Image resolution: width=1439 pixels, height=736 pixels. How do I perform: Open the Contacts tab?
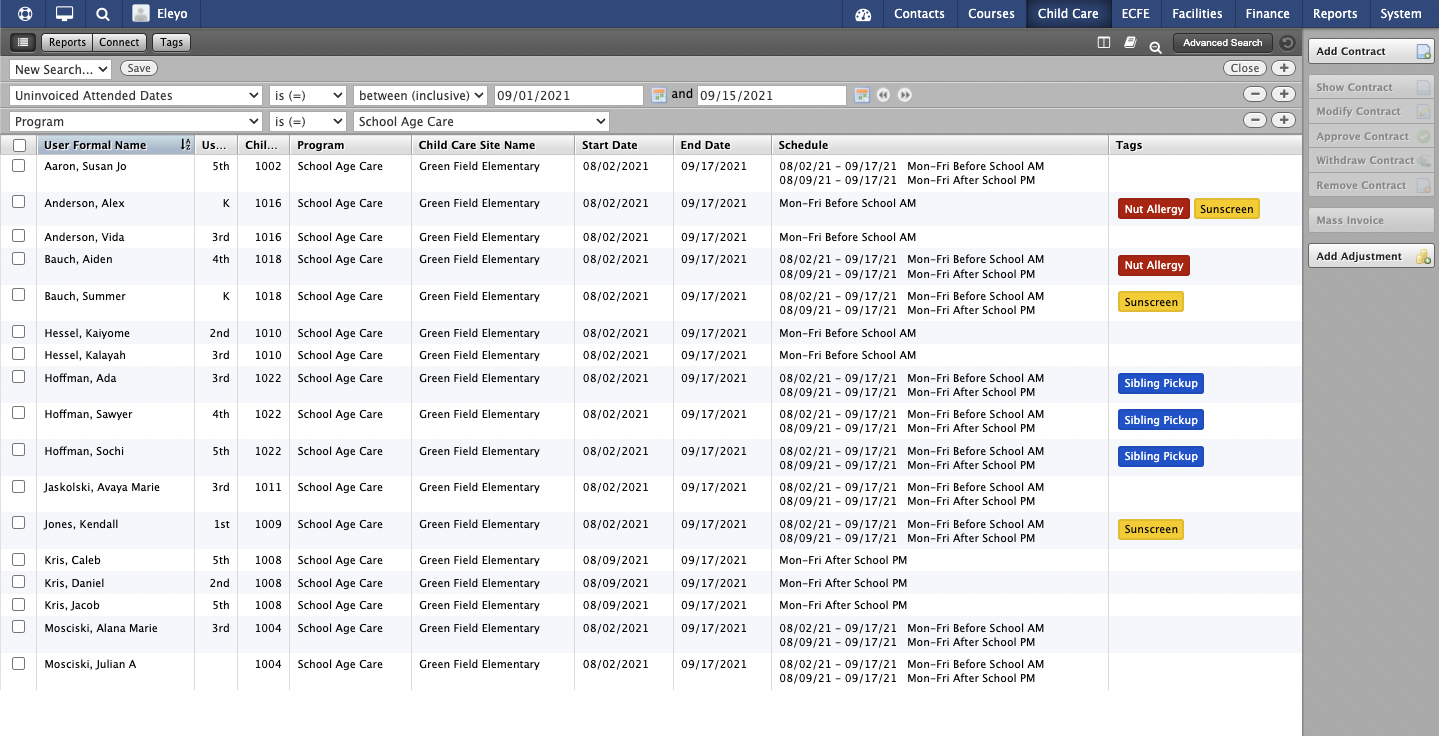[x=919, y=14]
